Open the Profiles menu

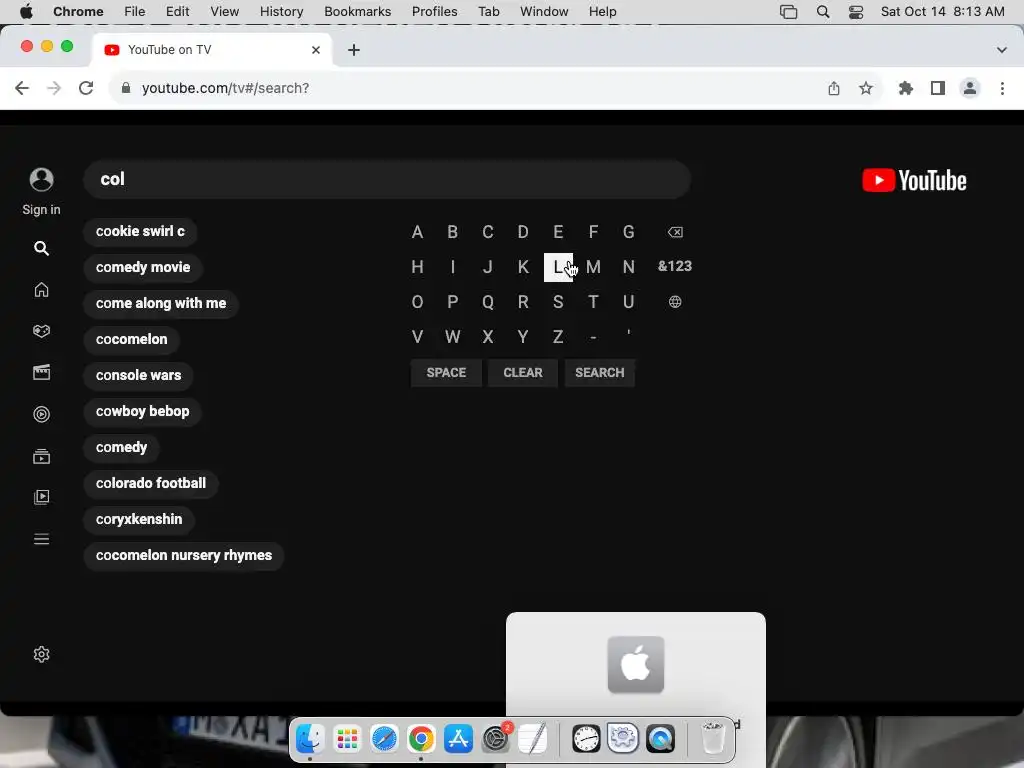click(434, 12)
